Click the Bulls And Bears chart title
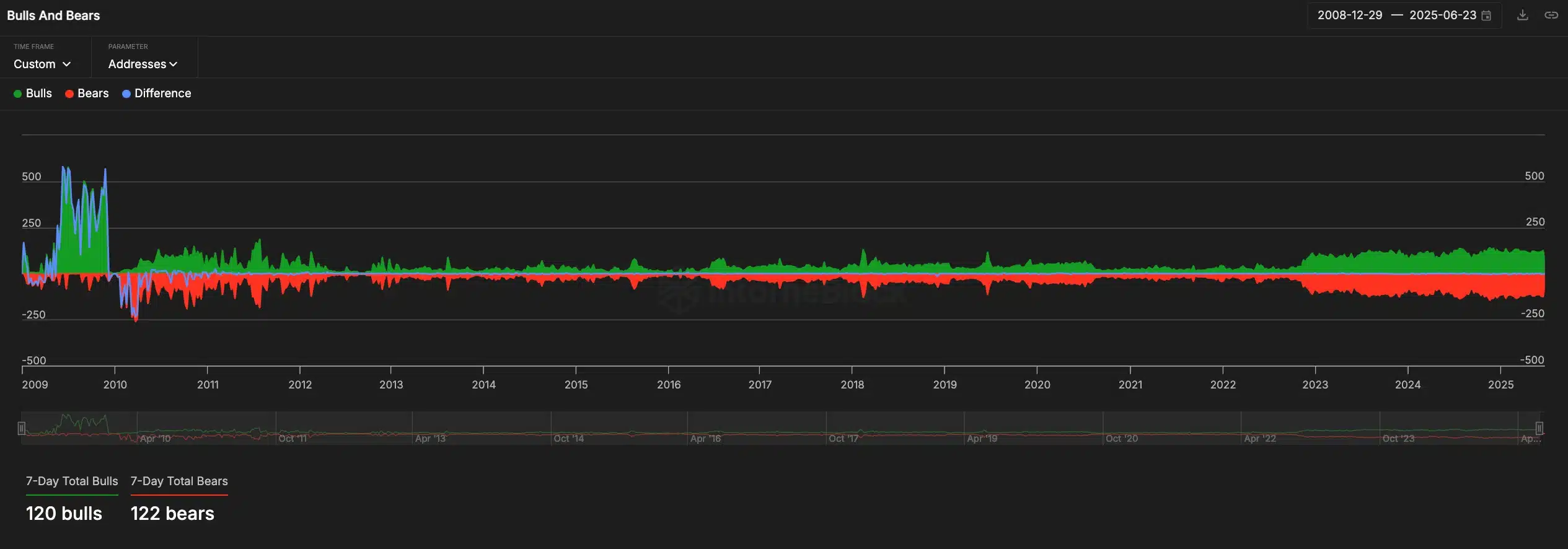 tap(53, 15)
